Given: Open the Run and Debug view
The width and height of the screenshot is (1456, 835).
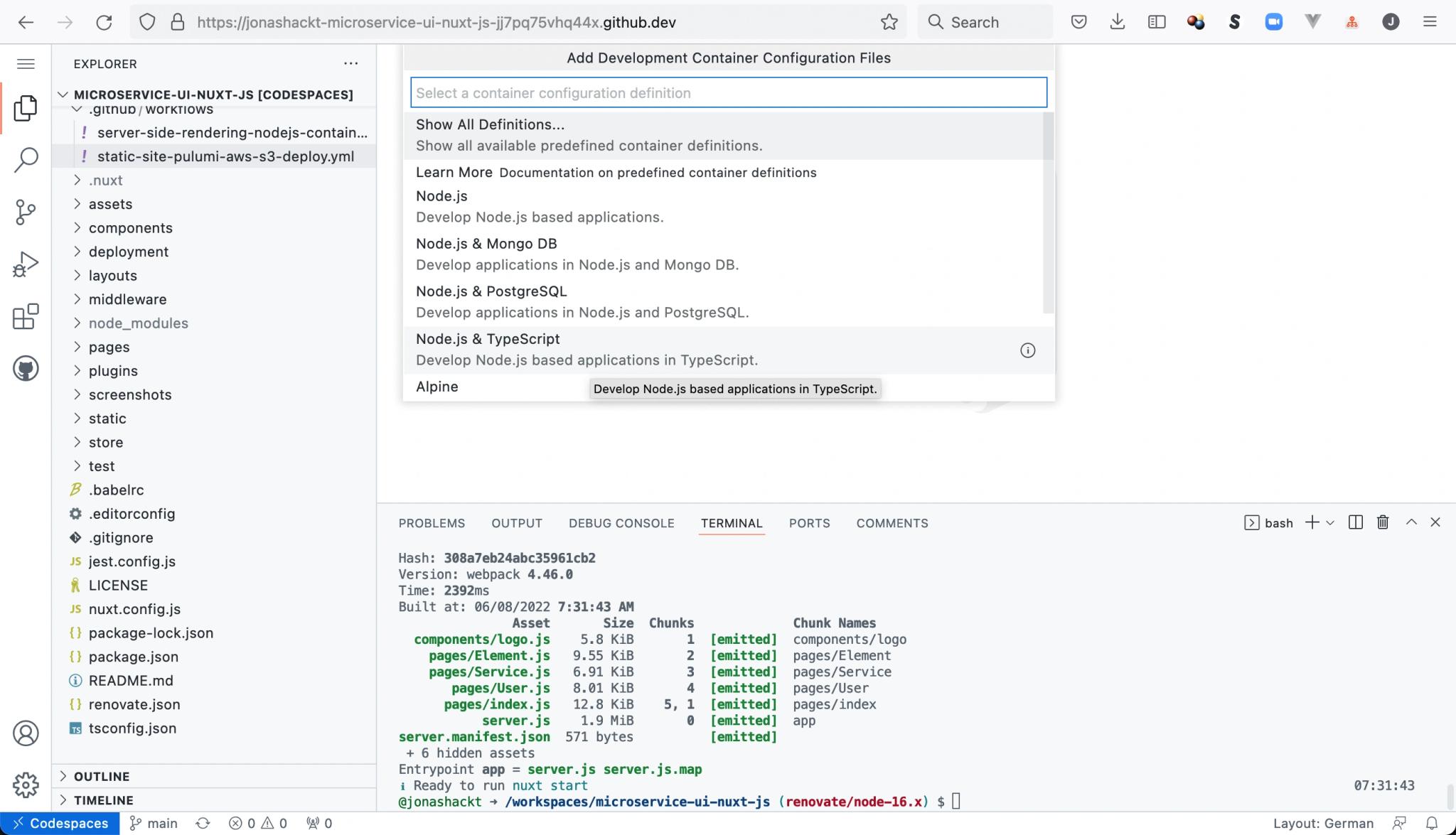Looking at the screenshot, I should [26, 264].
